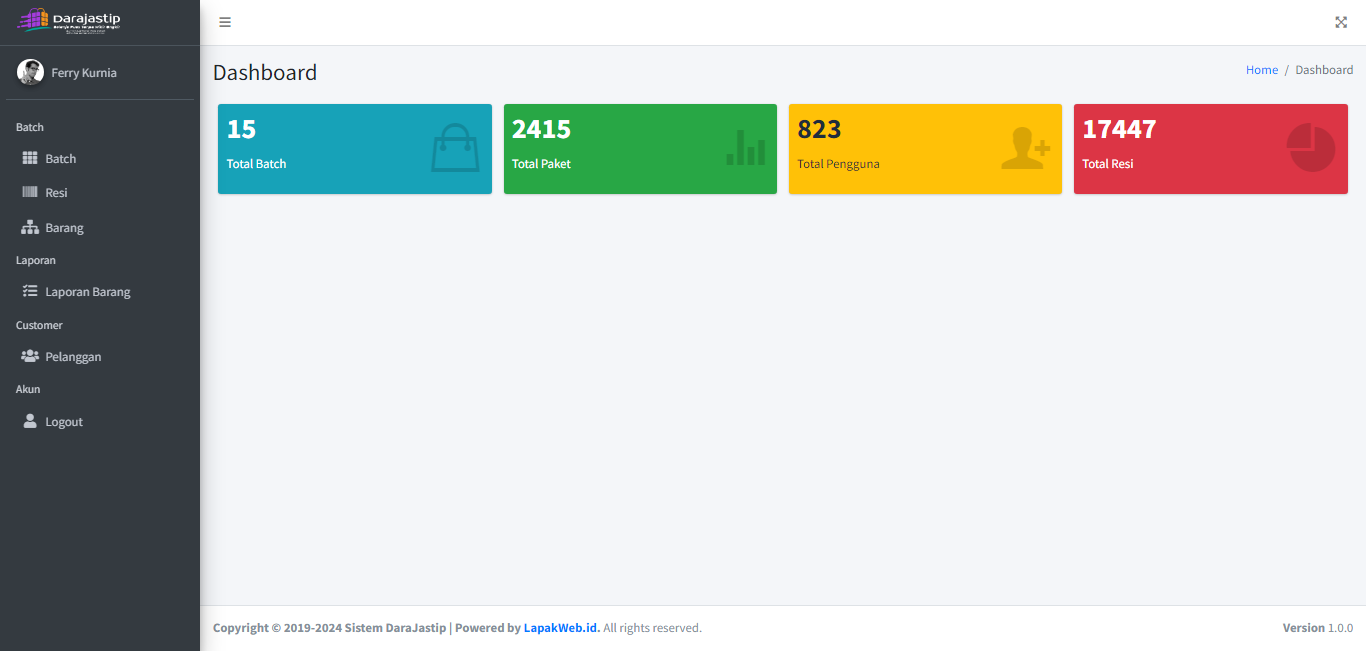
Task: Open the Laporan Barang menu item
Action: tap(88, 292)
